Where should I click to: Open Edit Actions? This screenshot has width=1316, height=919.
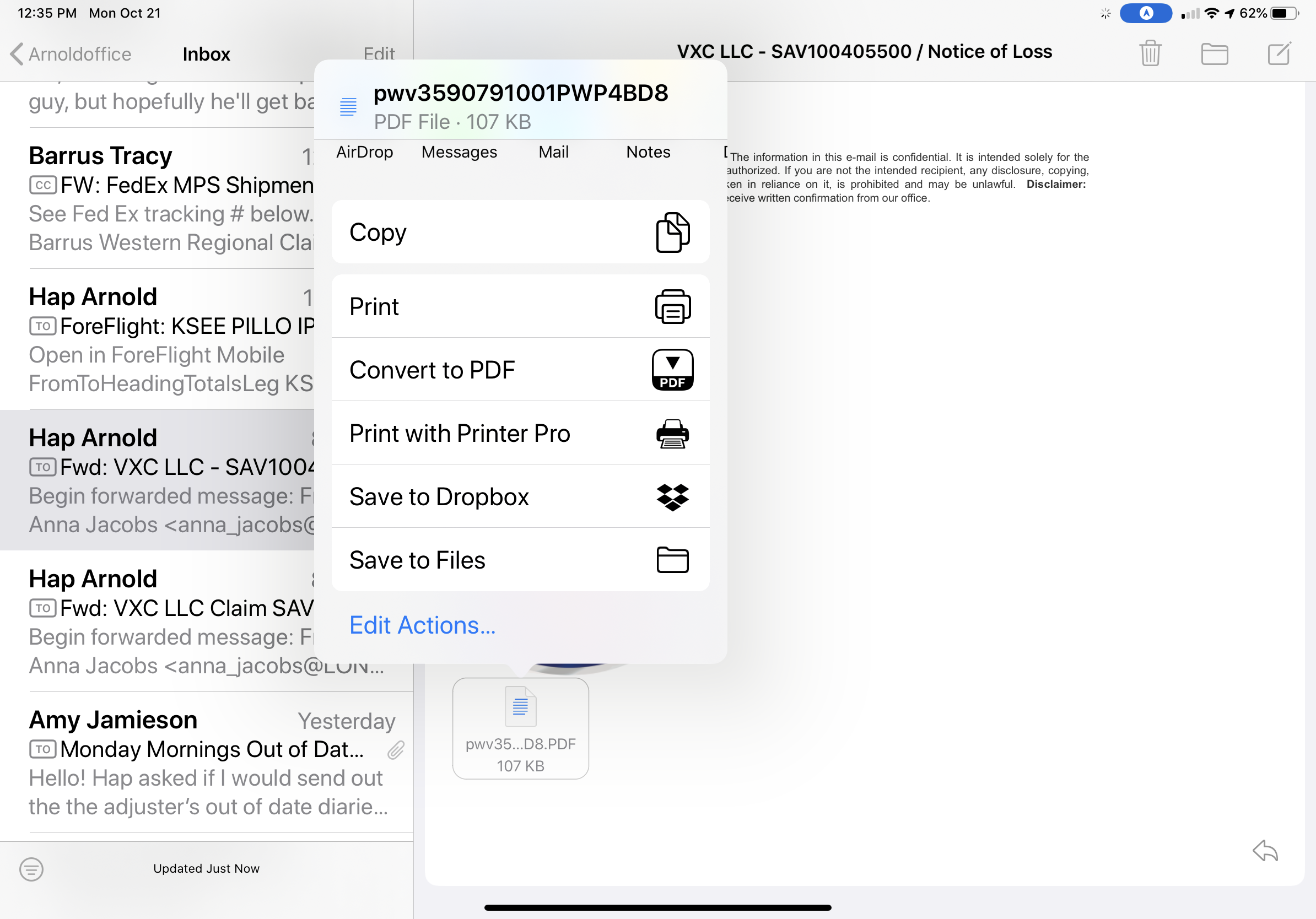coord(423,625)
